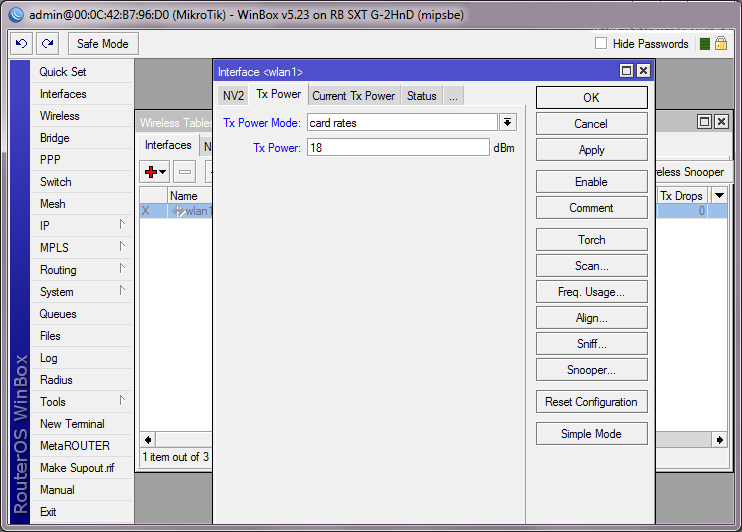This screenshot has width=742, height=532.
Task: Close the Interface wlan1 dialog
Action: pos(643,71)
